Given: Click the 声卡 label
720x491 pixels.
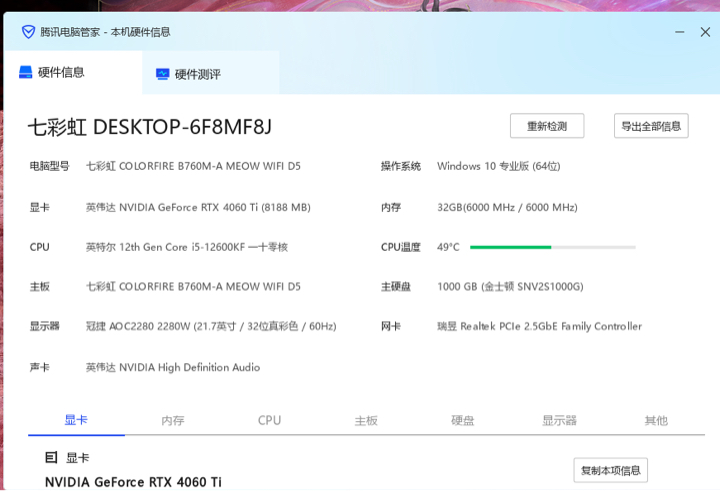Looking at the screenshot, I should click(x=39, y=367).
